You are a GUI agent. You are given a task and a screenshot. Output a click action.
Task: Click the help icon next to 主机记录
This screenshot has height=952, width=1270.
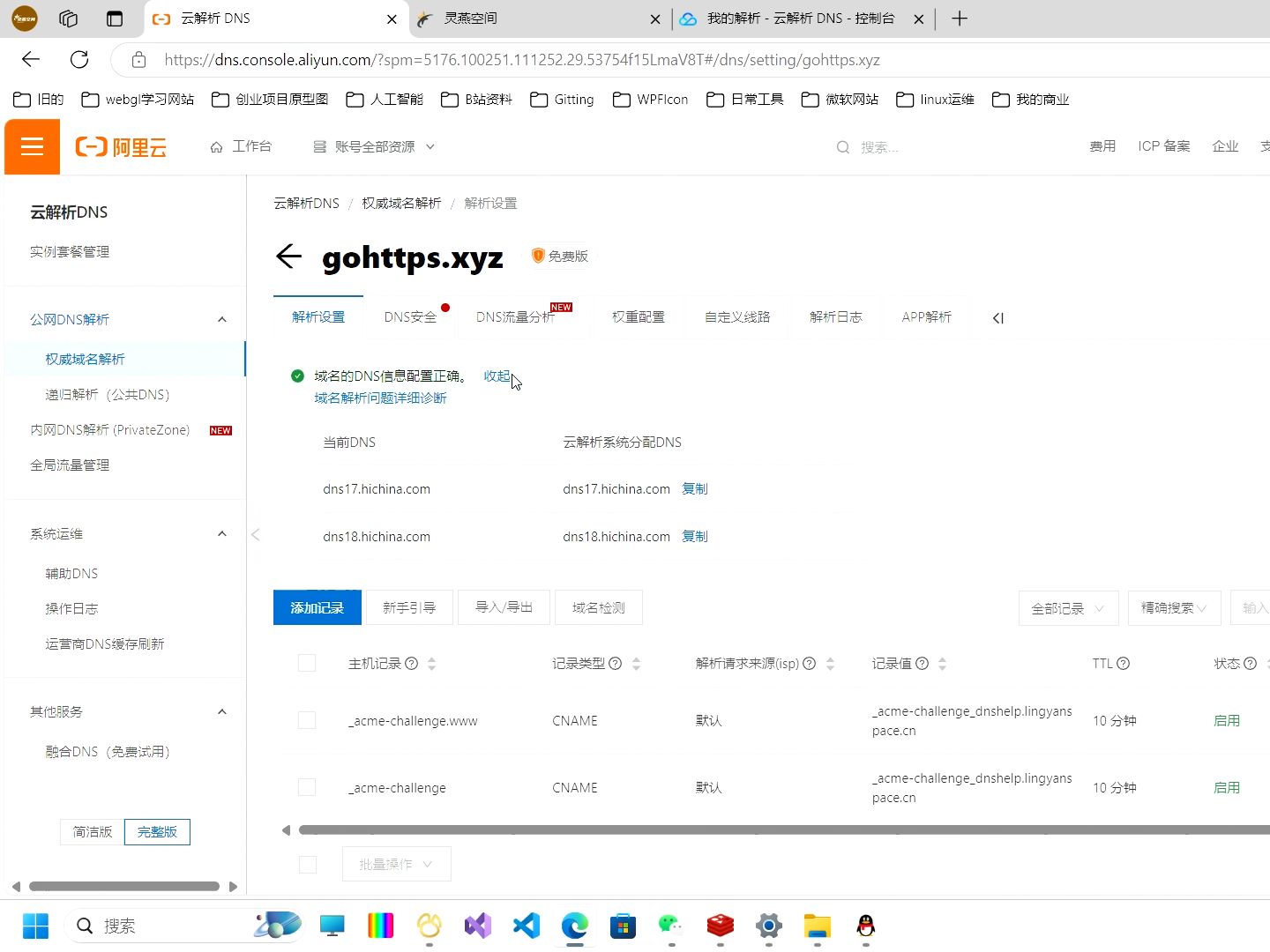click(x=411, y=664)
